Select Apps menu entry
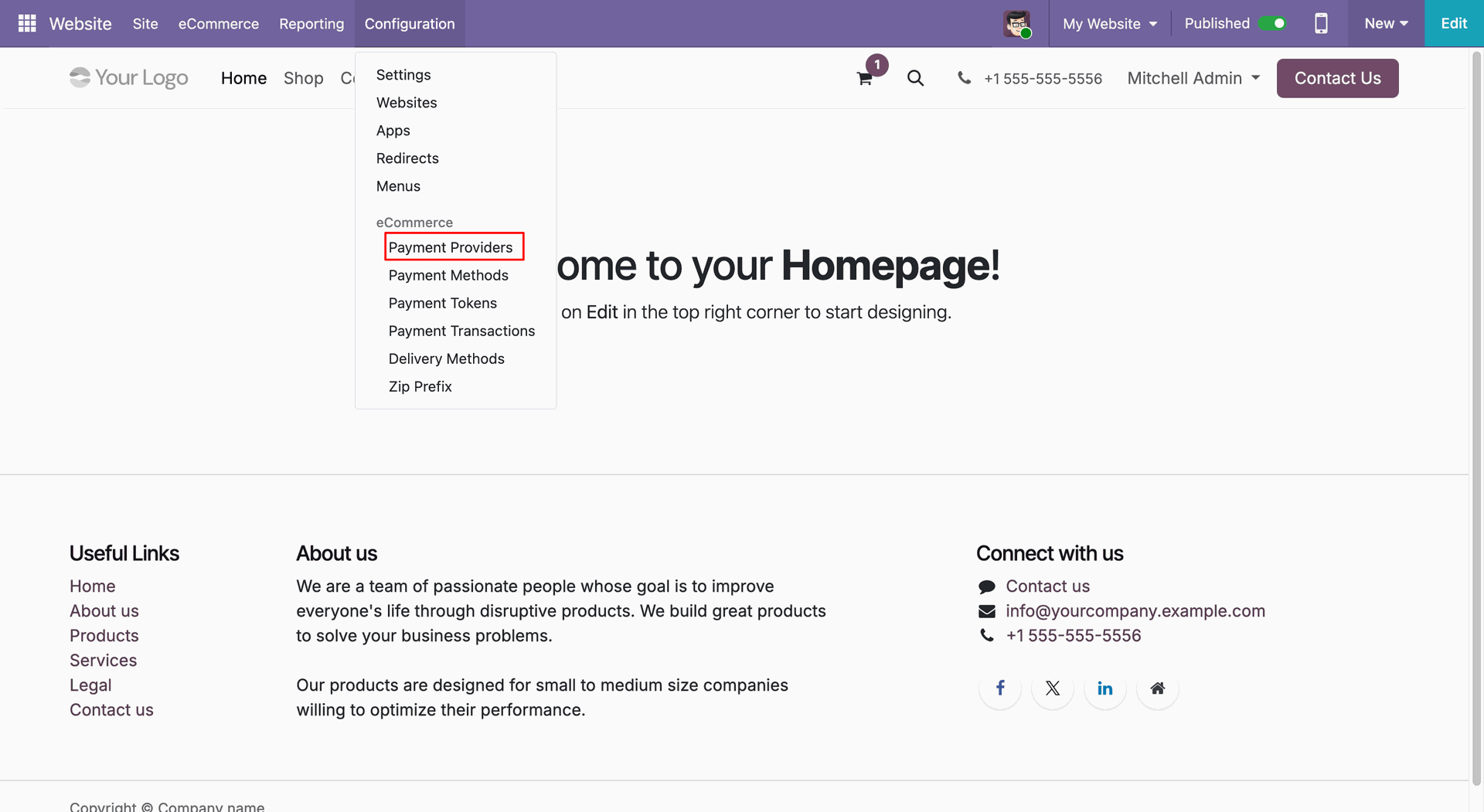The image size is (1484, 812). [393, 131]
